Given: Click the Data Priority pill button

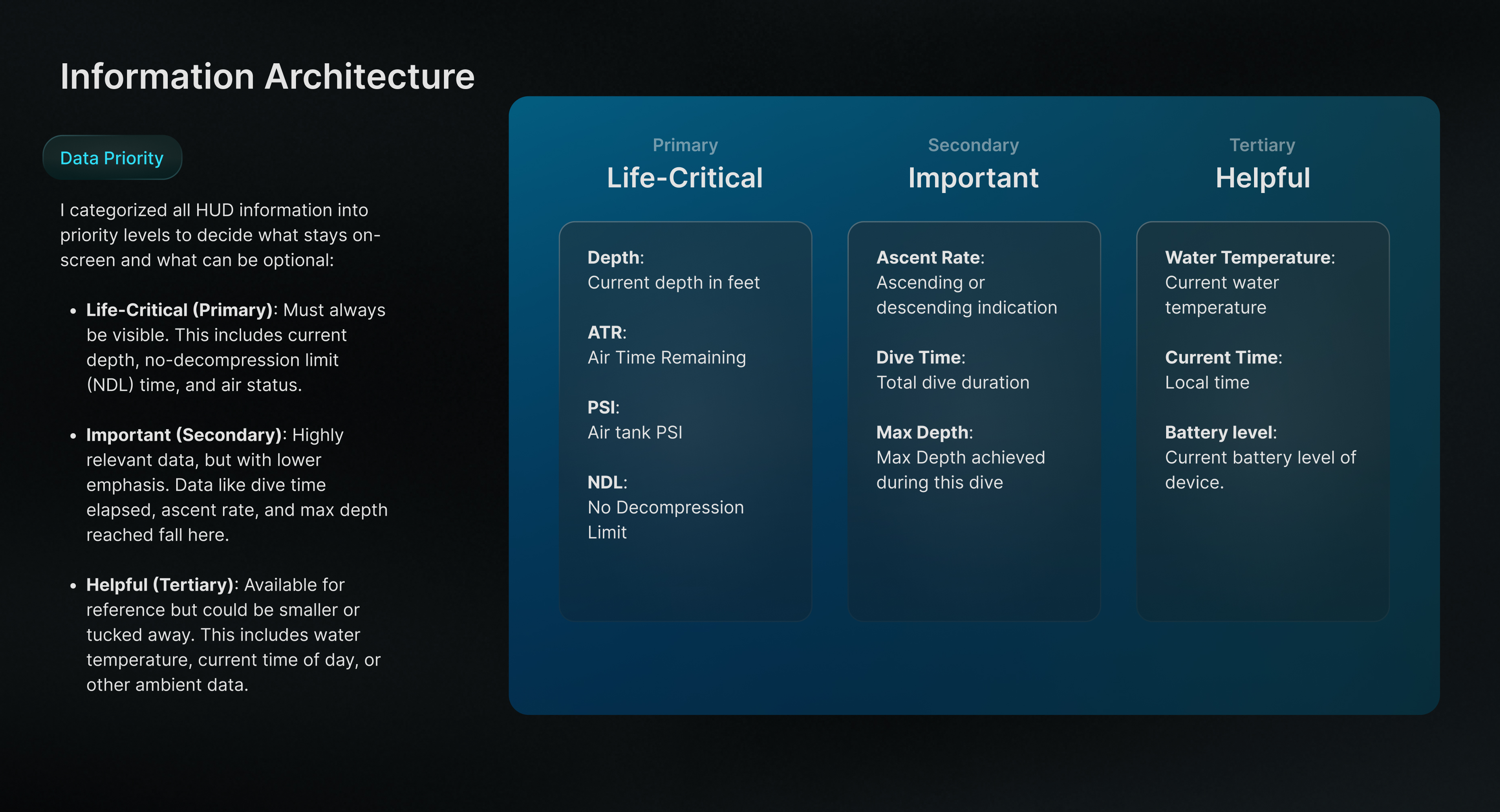Looking at the screenshot, I should click(112, 158).
